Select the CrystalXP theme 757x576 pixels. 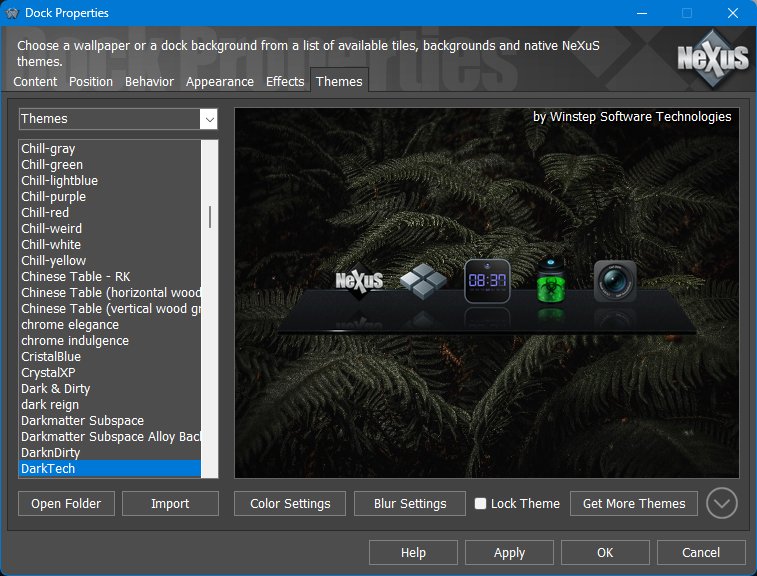(110, 372)
